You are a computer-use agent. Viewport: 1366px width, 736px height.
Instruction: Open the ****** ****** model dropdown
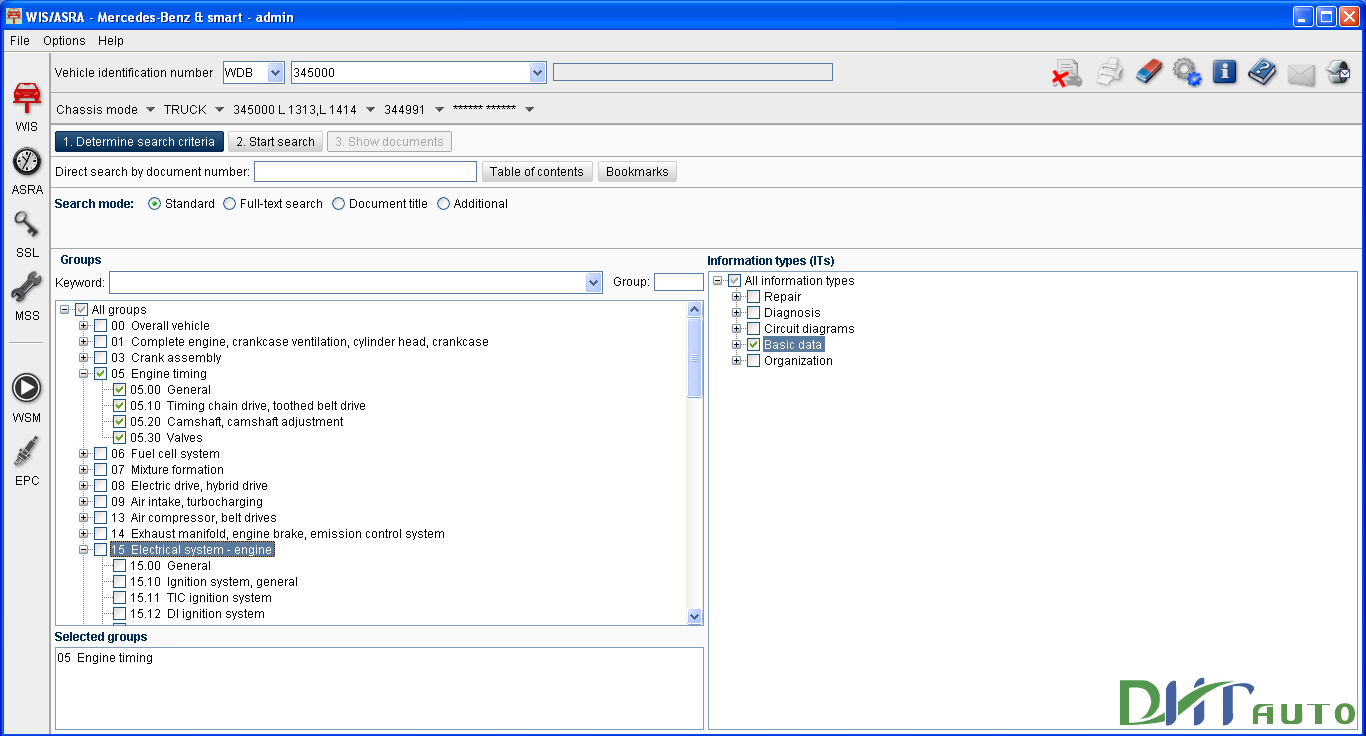point(529,110)
